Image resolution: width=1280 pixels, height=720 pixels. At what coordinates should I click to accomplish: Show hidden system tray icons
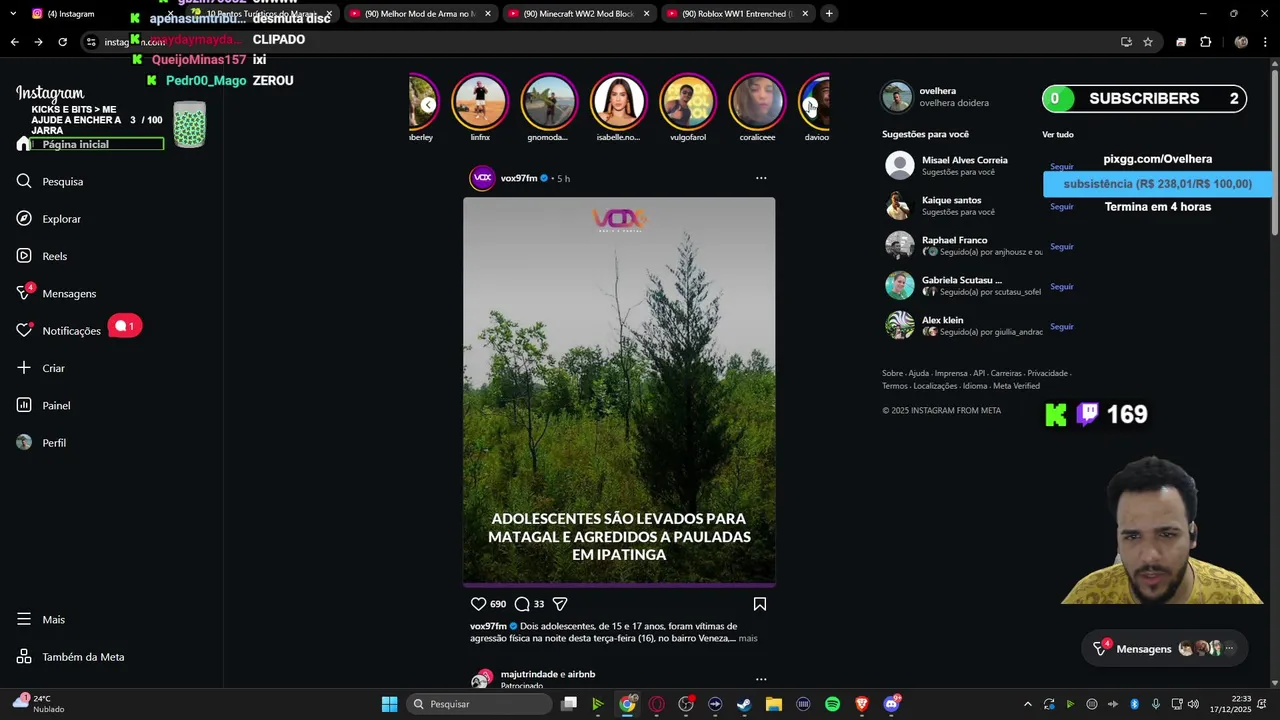pyautogui.click(x=1027, y=704)
